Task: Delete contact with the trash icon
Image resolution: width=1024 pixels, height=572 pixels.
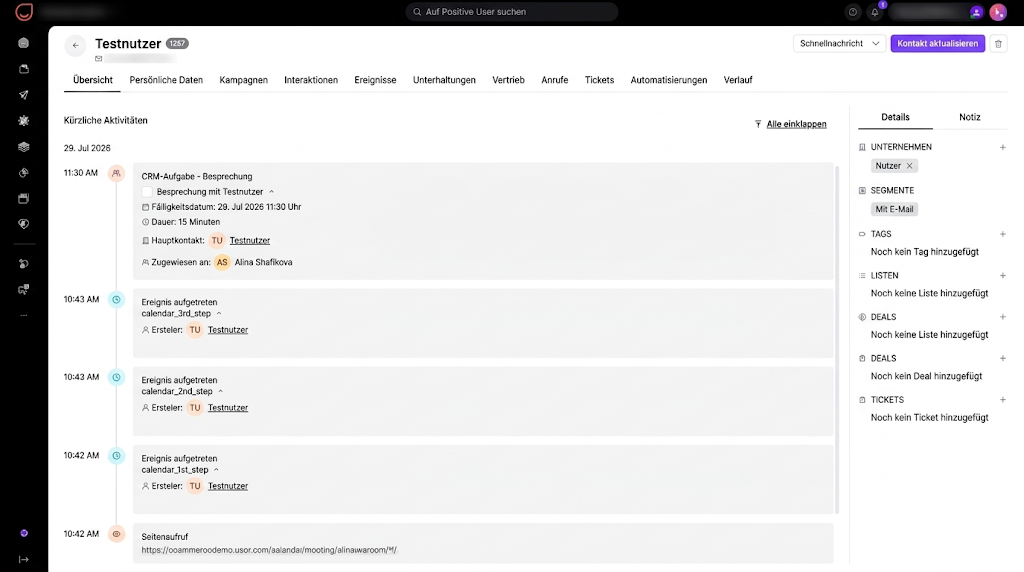Action: (998, 44)
